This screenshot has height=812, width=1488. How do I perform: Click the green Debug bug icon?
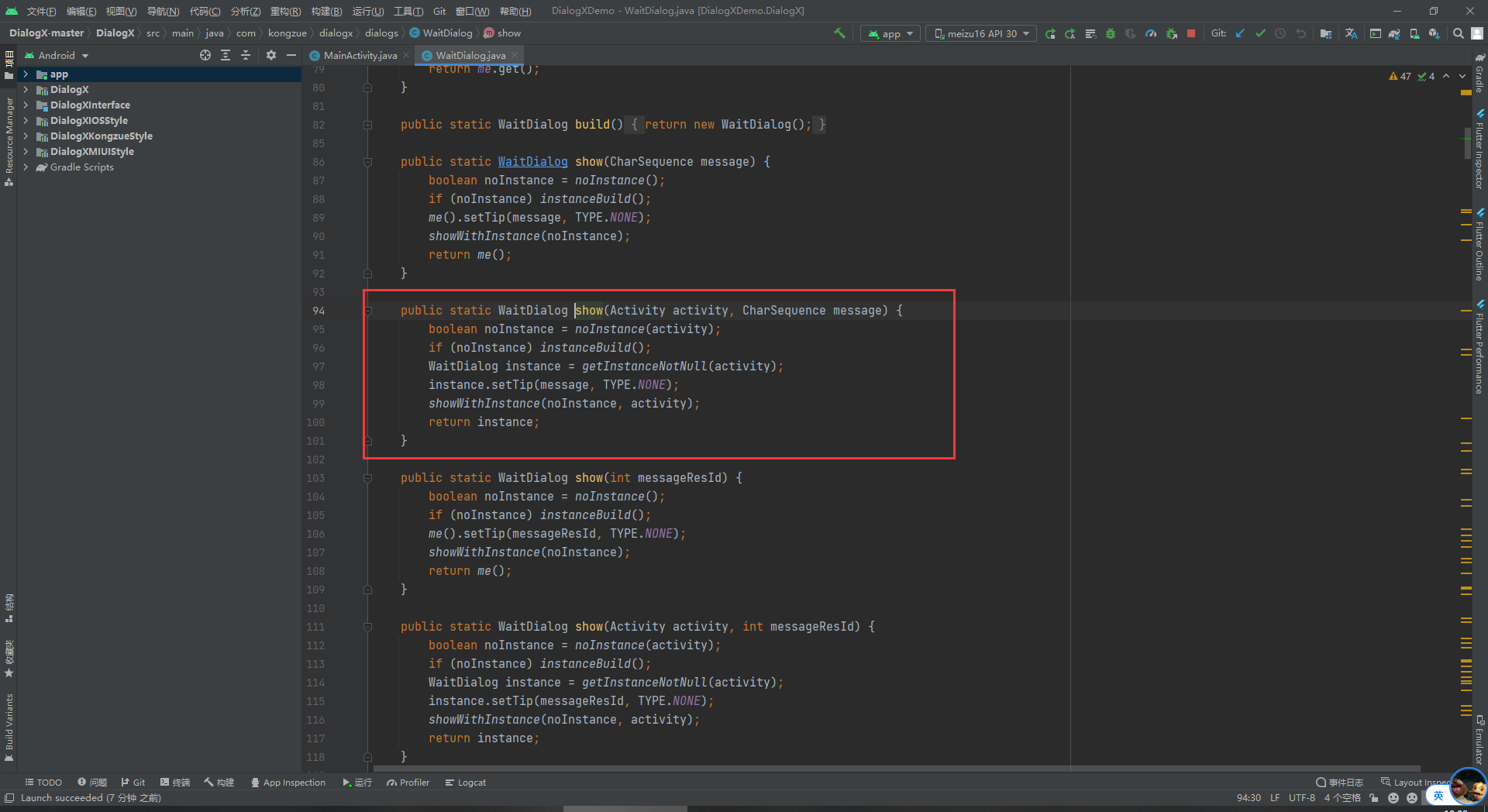click(x=1111, y=33)
